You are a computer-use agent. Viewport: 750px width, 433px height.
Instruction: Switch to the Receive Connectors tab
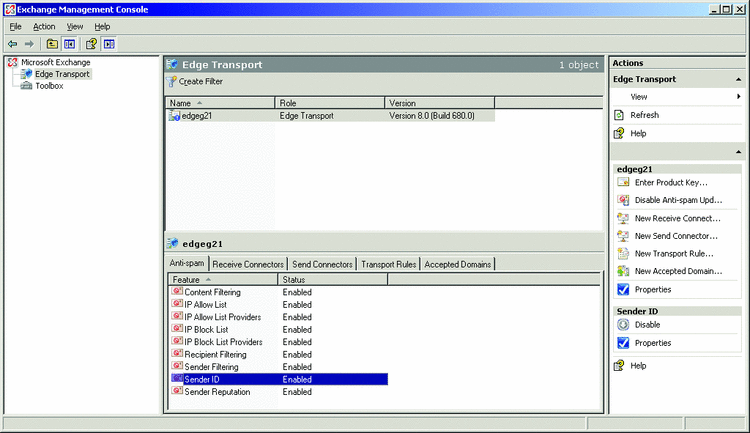[248, 264]
